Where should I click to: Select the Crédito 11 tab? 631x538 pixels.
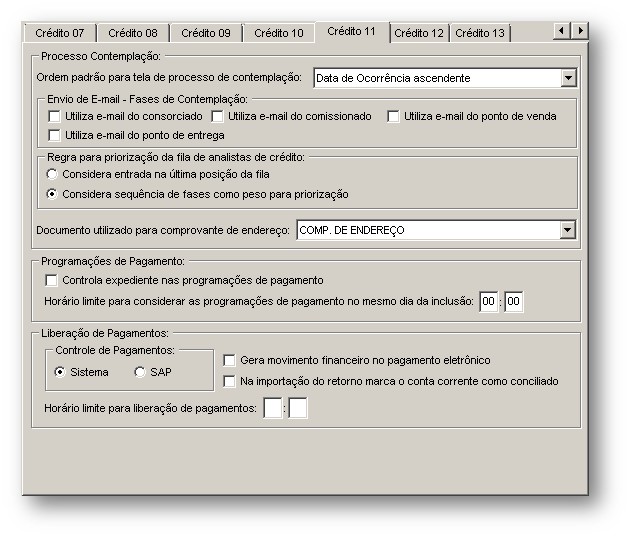pyautogui.click(x=351, y=32)
